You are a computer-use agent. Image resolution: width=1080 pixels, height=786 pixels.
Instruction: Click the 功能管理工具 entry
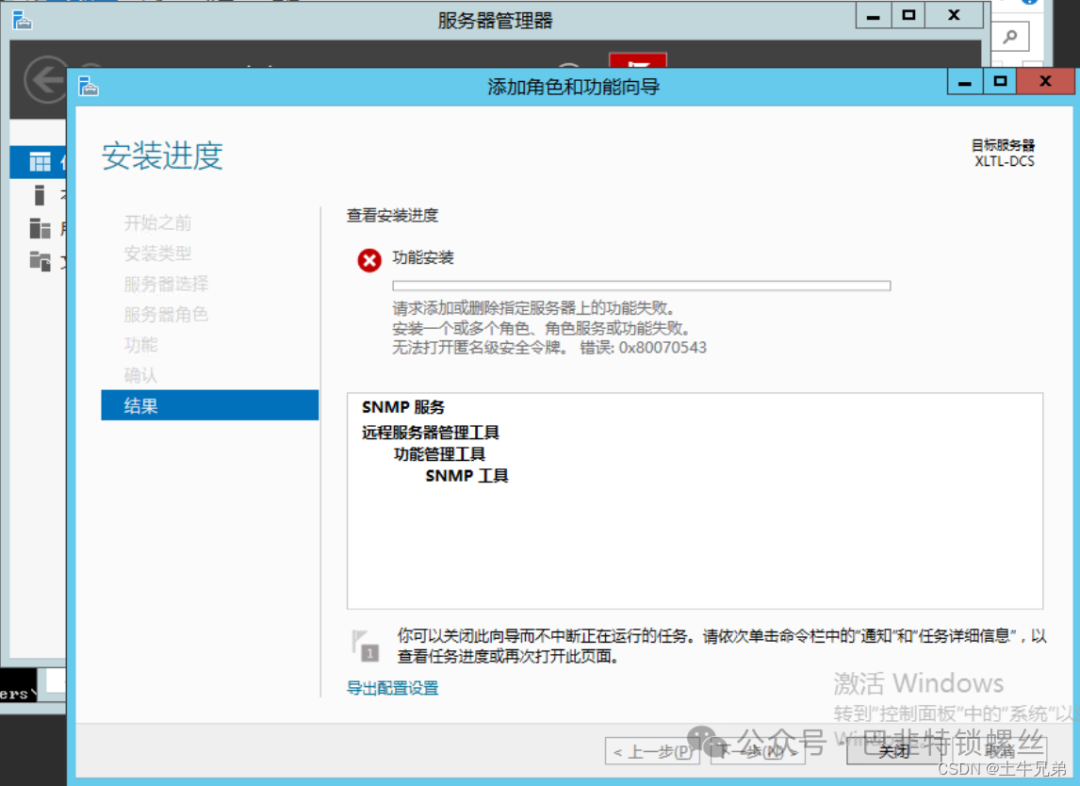tap(439, 454)
